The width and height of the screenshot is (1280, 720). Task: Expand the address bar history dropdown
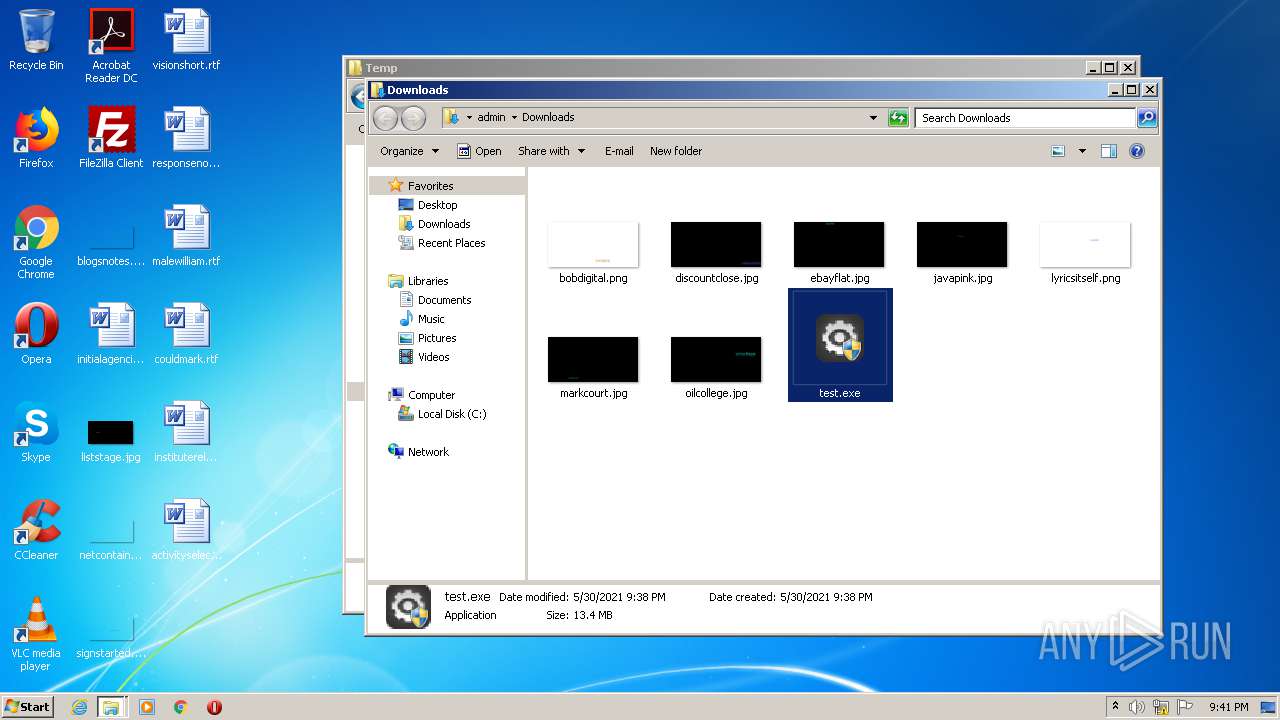874,118
